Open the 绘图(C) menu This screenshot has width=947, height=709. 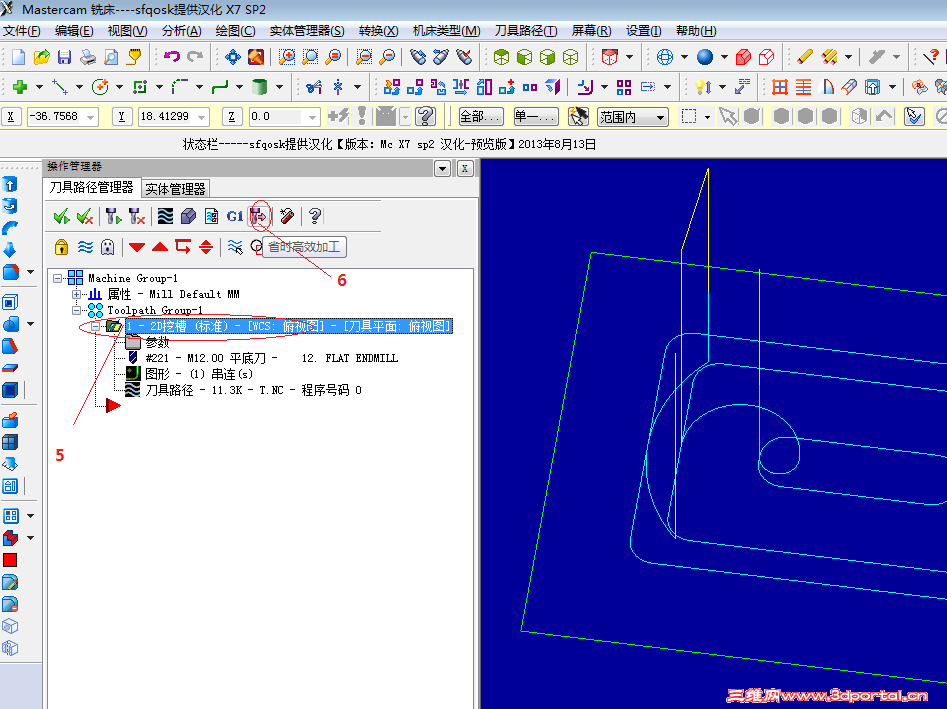(235, 31)
